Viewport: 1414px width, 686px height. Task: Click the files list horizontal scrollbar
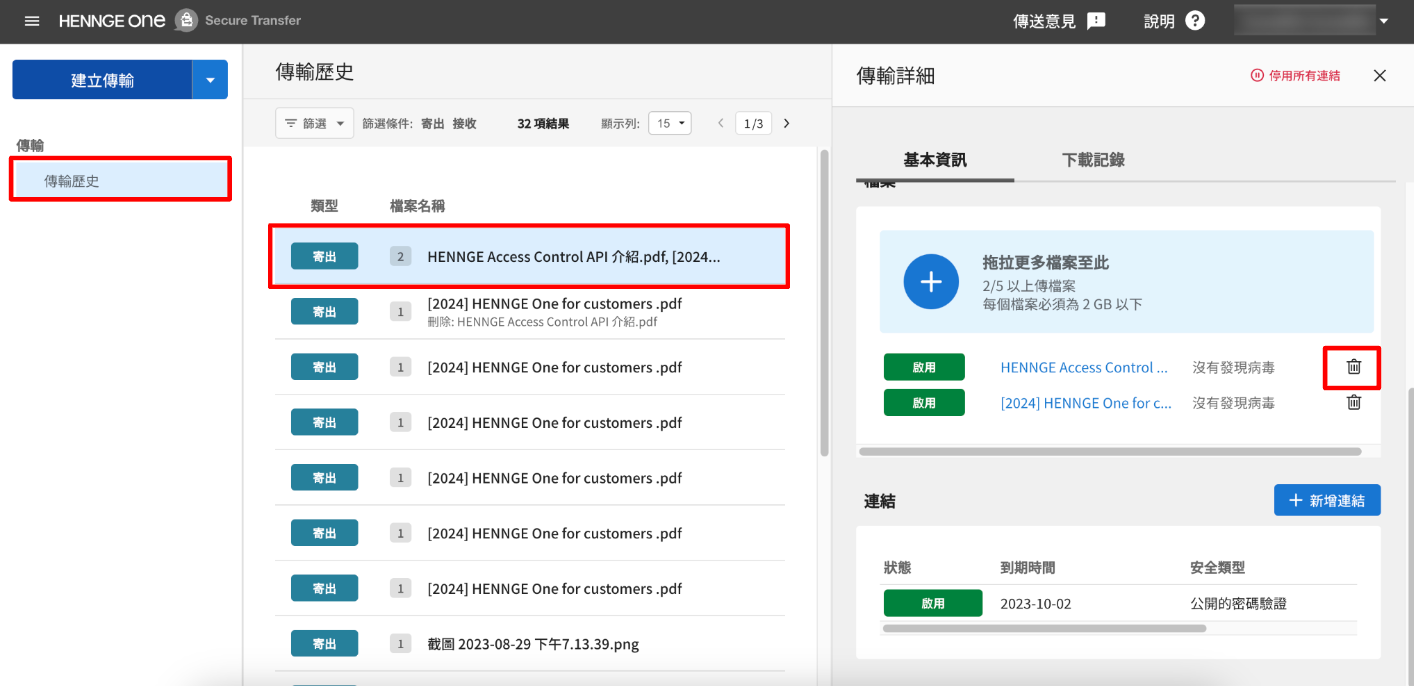click(x=1110, y=452)
